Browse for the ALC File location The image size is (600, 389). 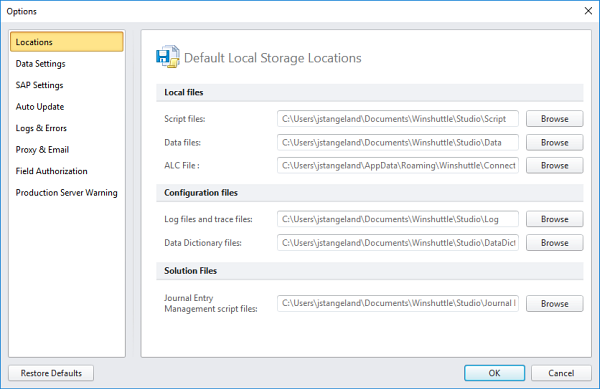[x=554, y=165]
